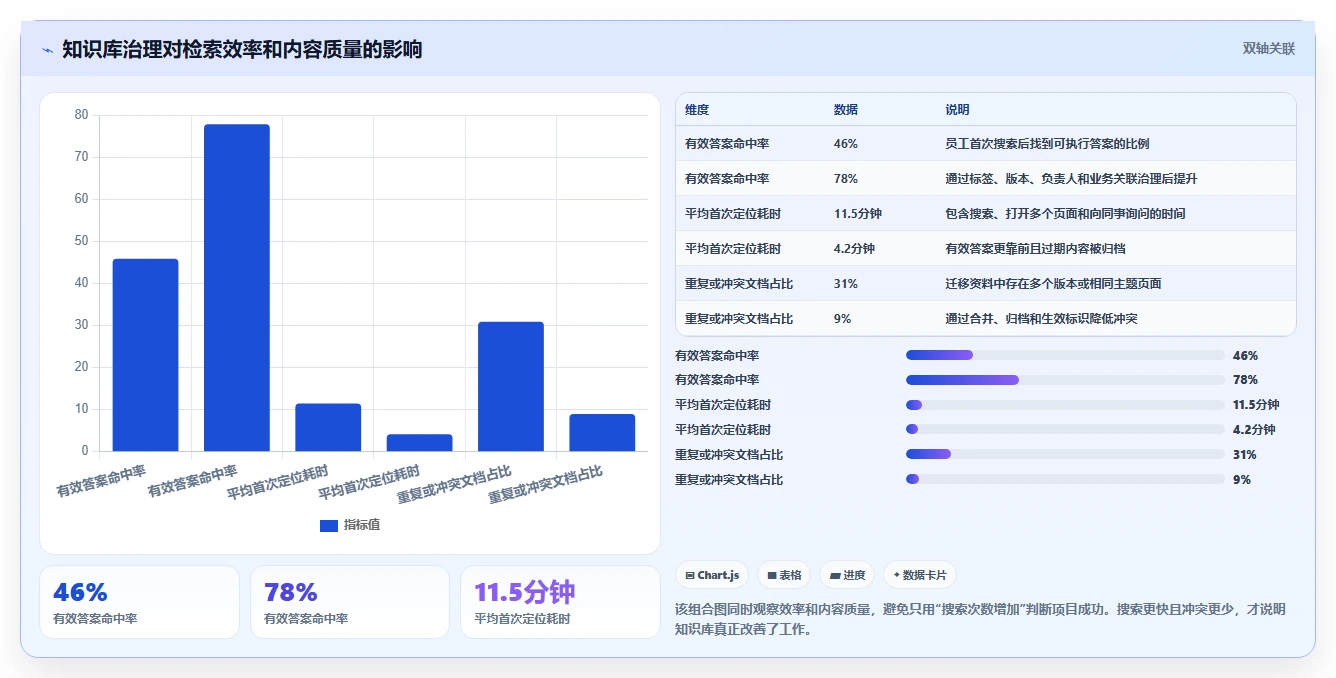The width and height of the screenshot is (1336, 678).
Task: Click the bar reaching 46 in the chart
Action: point(145,355)
